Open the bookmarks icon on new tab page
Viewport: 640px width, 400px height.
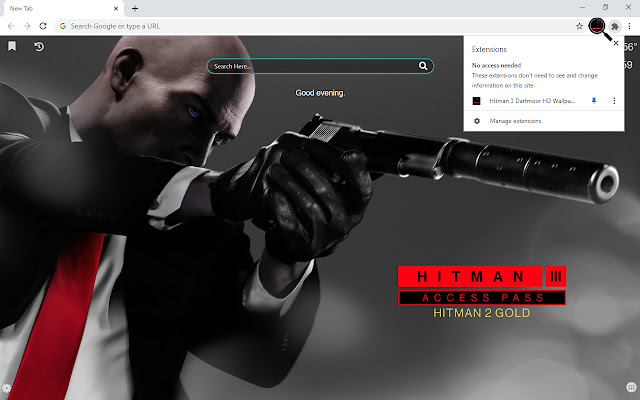[x=12, y=46]
